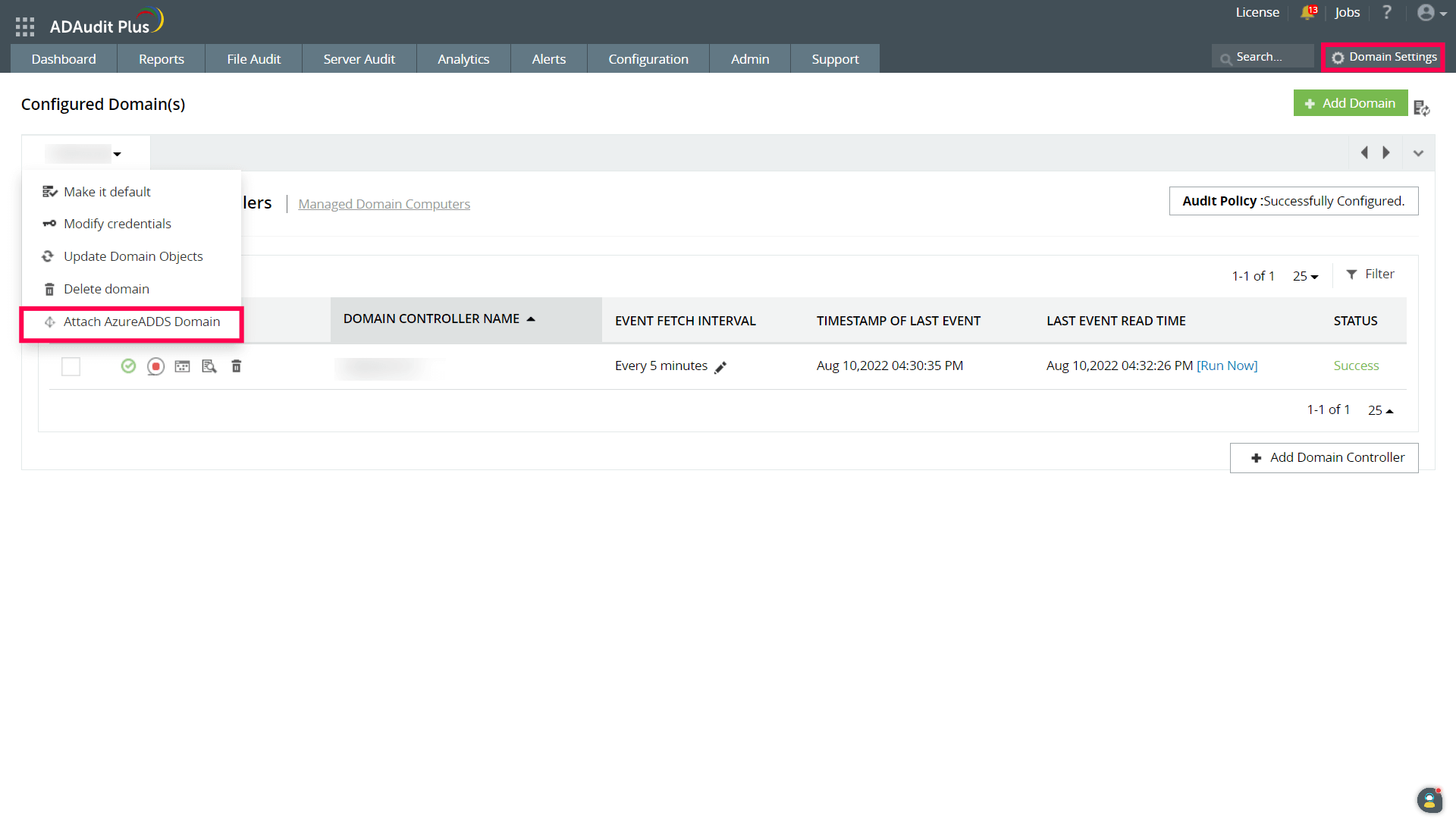Open the user account dropdown arrow
This screenshot has width=1456, height=819.
tap(1443, 14)
